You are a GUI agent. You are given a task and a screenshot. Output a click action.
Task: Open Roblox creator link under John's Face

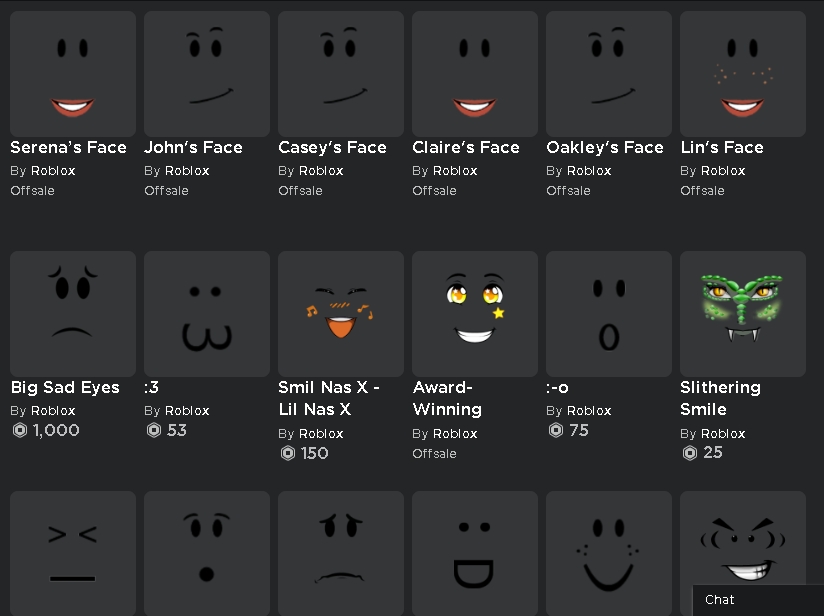(187, 171)
